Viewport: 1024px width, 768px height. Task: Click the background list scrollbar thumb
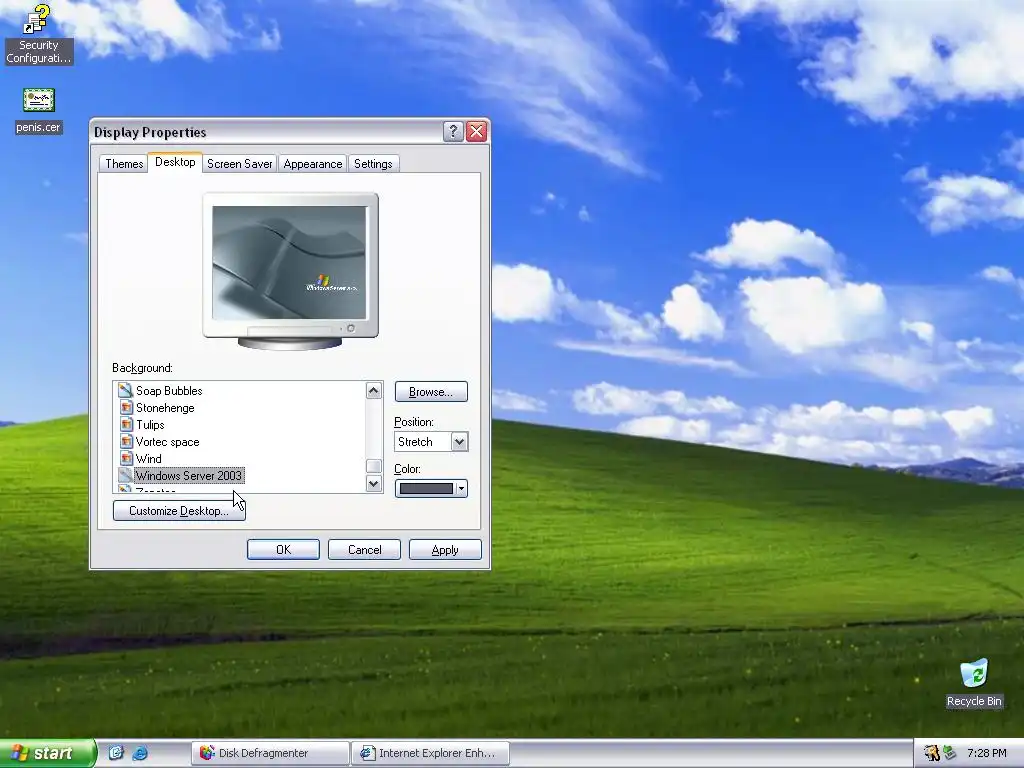coord(374,466)
